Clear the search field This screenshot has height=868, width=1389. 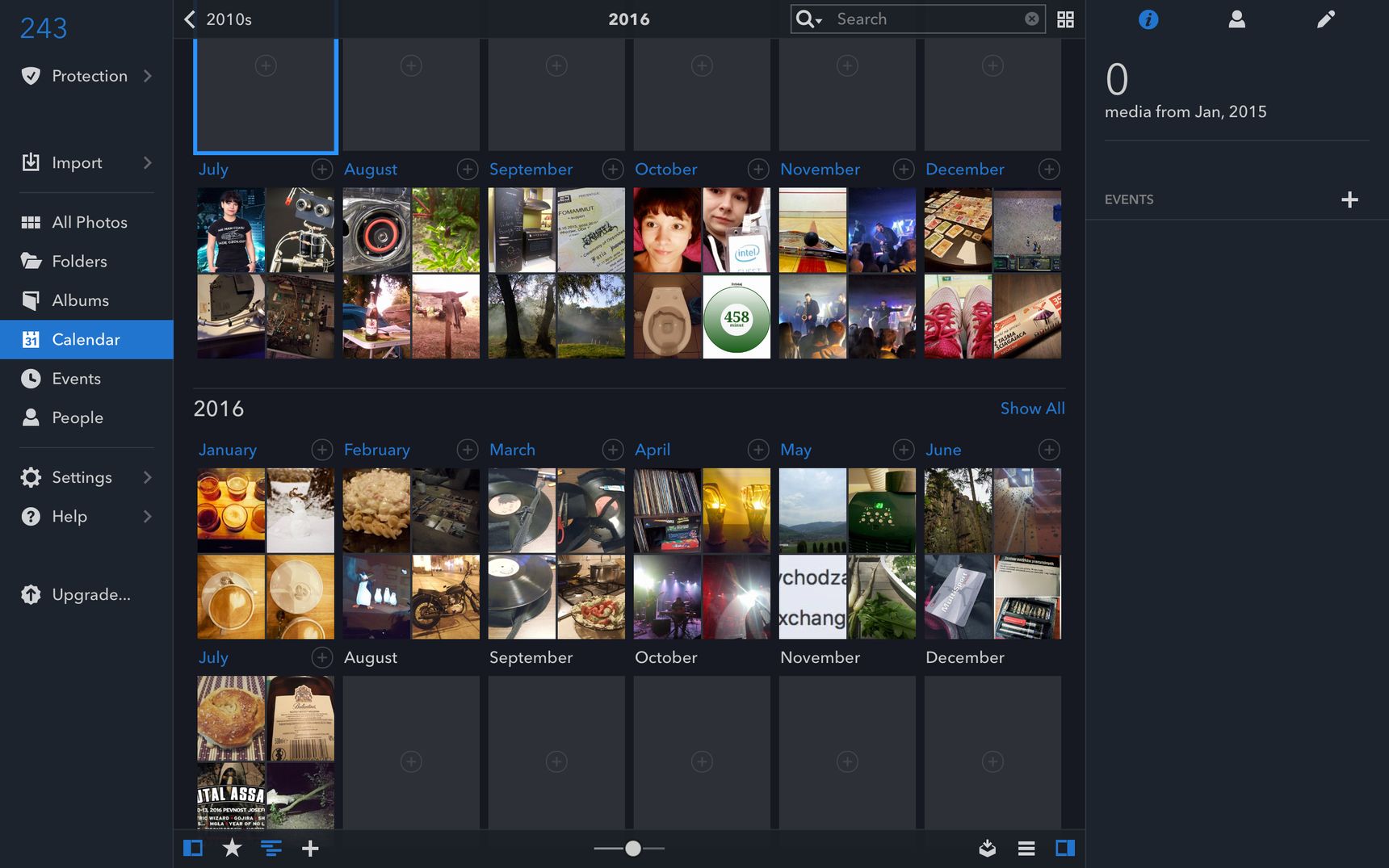pyautogui.click(x=1031, y=19)
